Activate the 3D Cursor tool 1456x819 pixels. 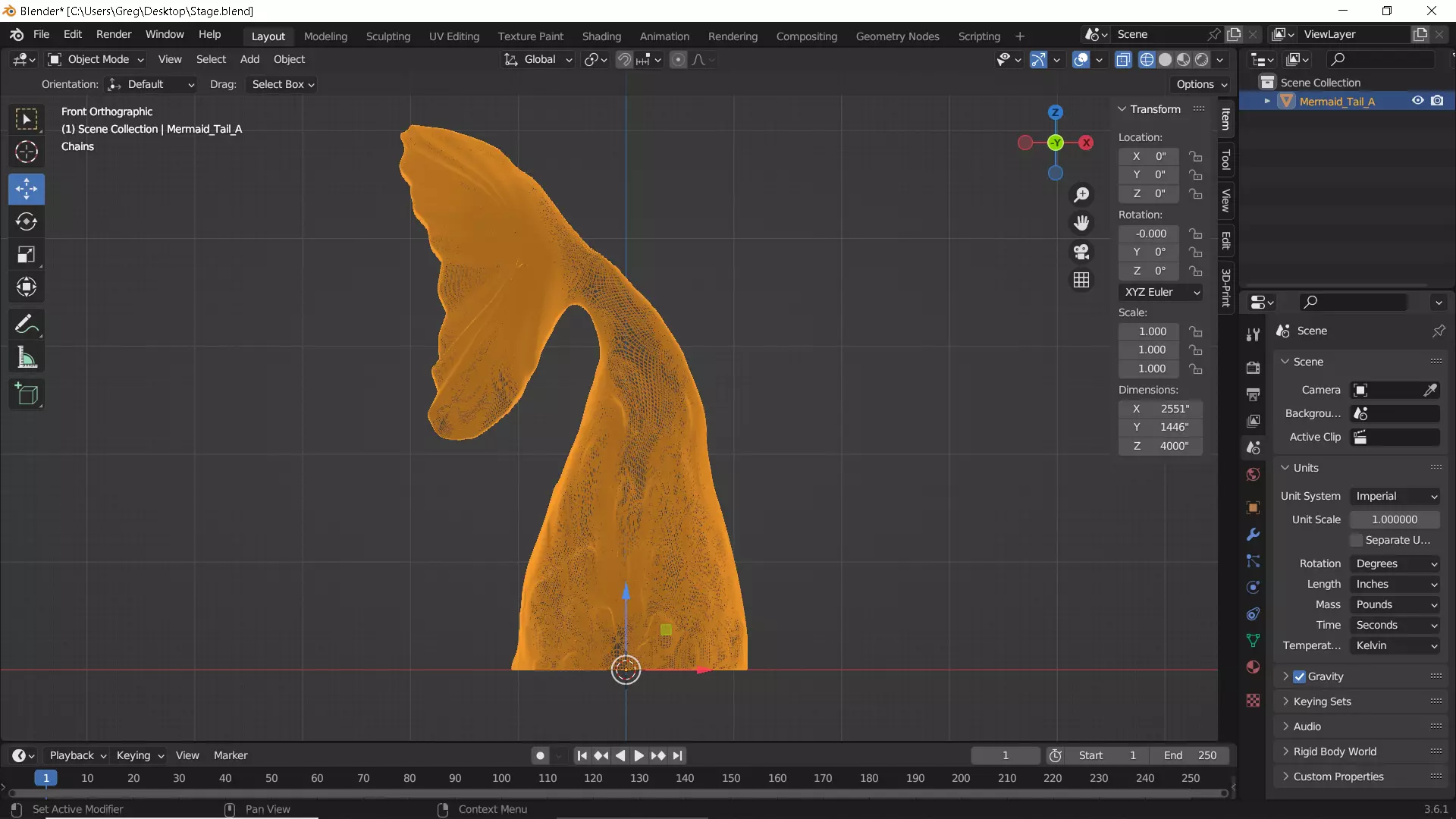coord(27,152)
